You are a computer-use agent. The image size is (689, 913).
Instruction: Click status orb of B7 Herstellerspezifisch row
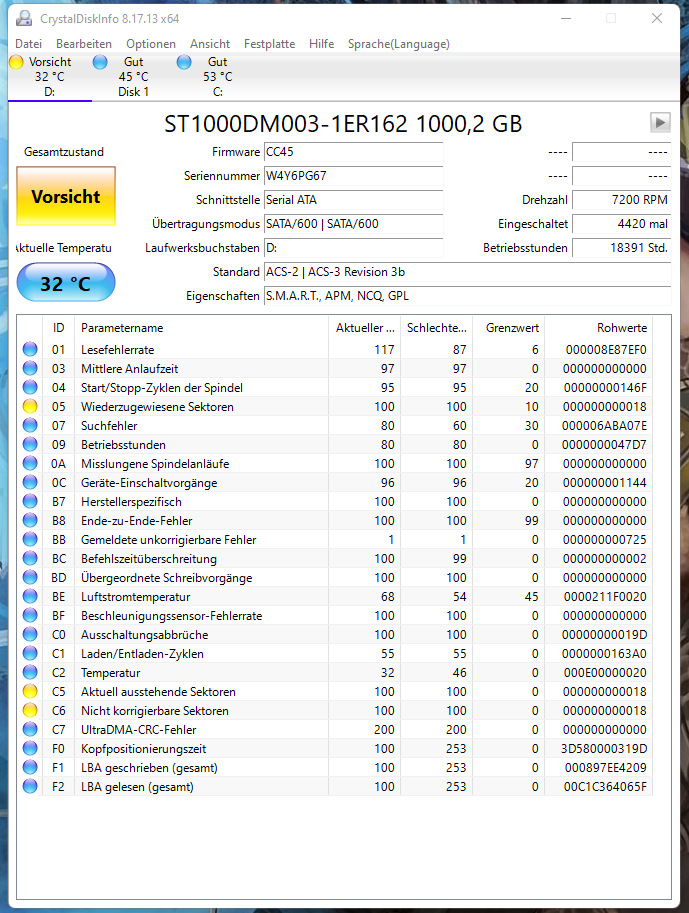coord(30,501)
